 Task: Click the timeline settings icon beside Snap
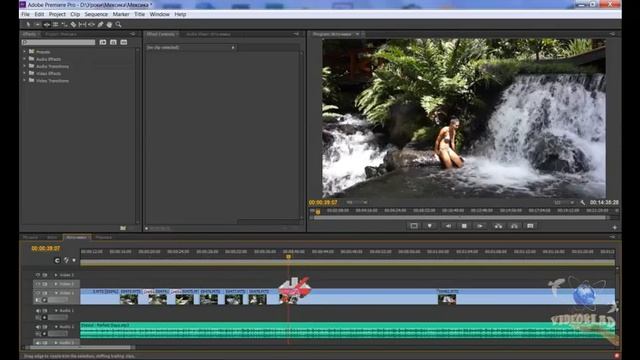pos(66,260)
